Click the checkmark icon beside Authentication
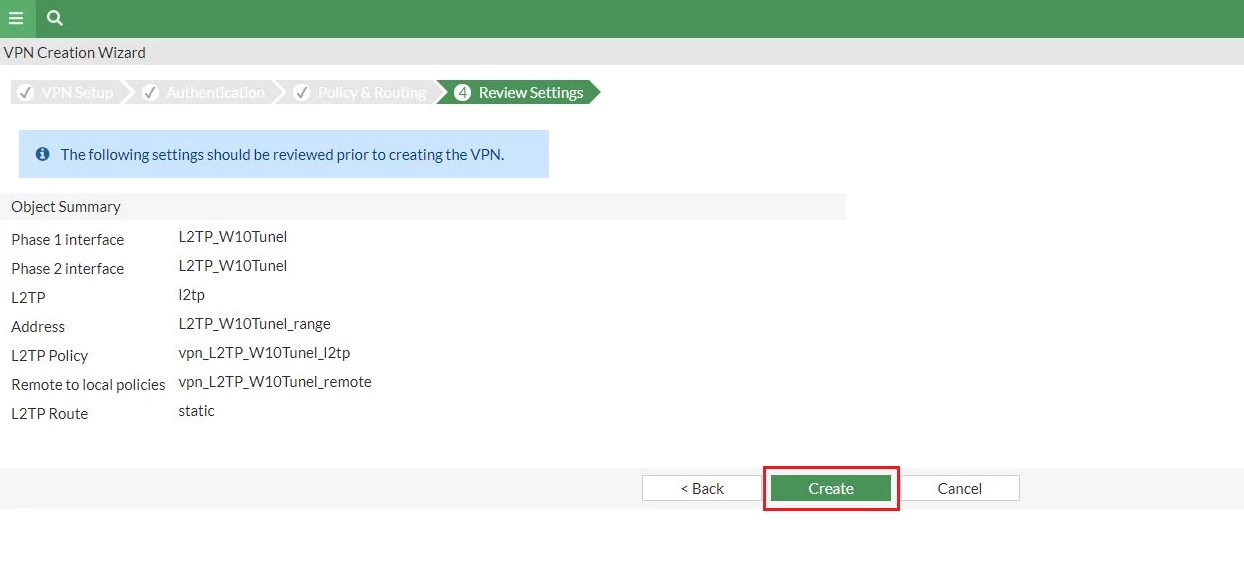The width and height of the screenshot is (1244, 584). (x=151, y=93)
